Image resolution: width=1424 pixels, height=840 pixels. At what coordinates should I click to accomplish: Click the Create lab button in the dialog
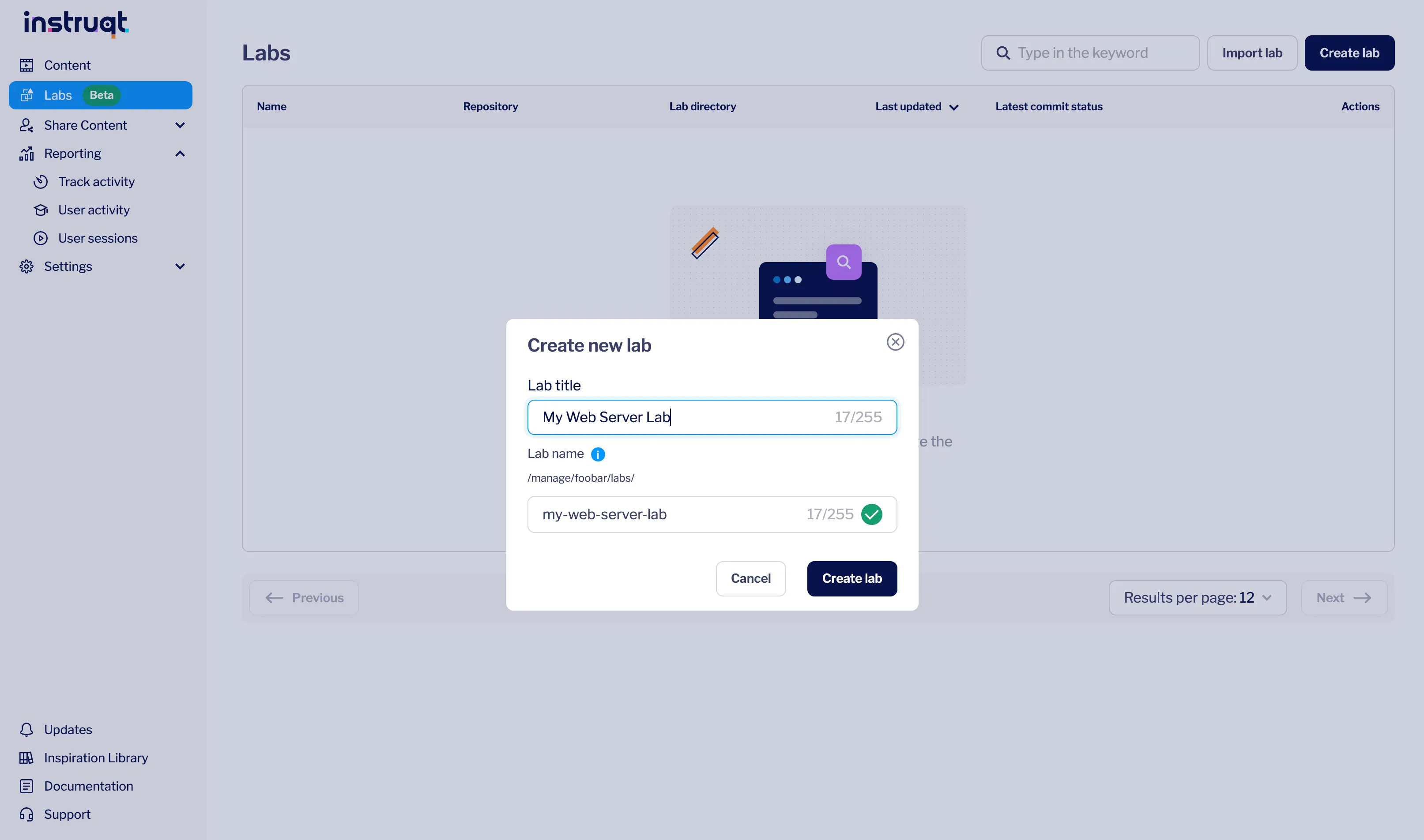(x=851, y=578)
